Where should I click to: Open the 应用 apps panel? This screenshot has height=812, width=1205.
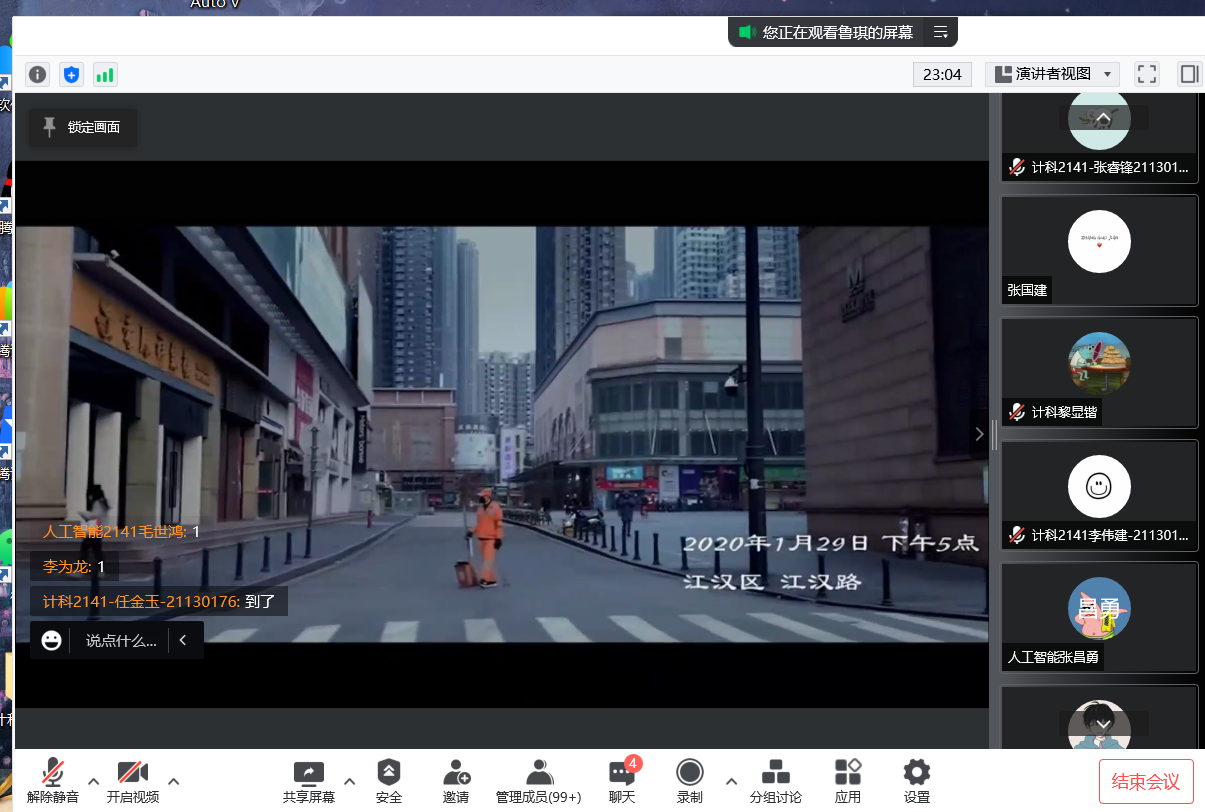coord(848,780)
